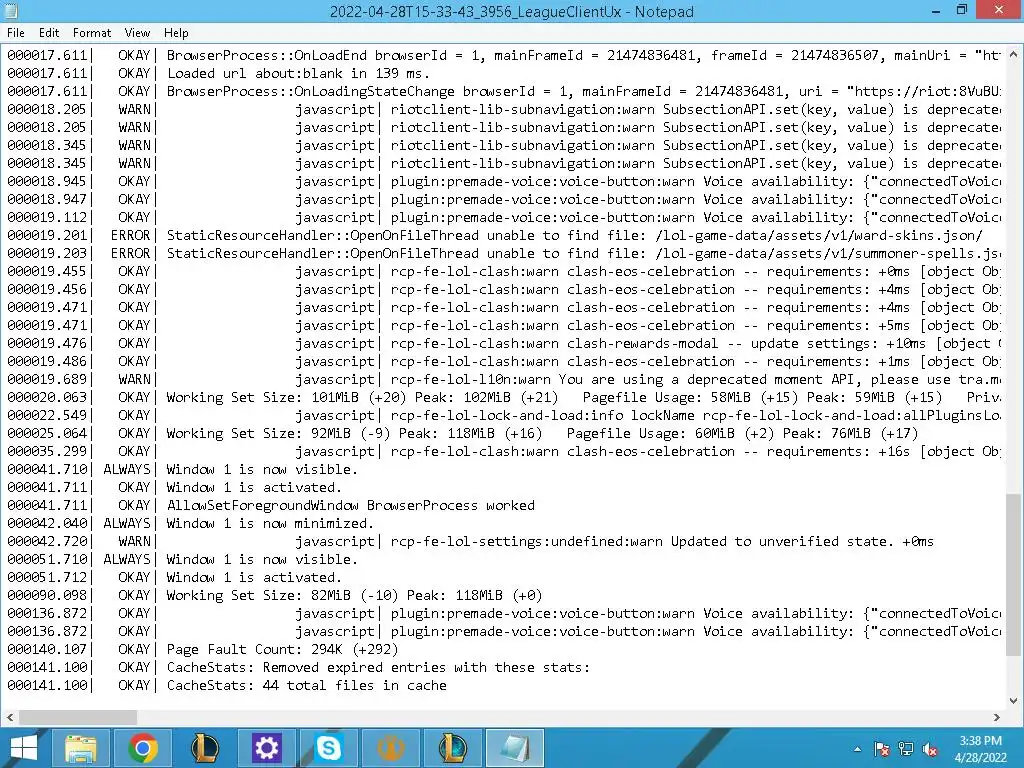Click 'CacheStats: 44 total files in cache'
This screenshot has width=1024, height=768.
[x=306, y=685]
